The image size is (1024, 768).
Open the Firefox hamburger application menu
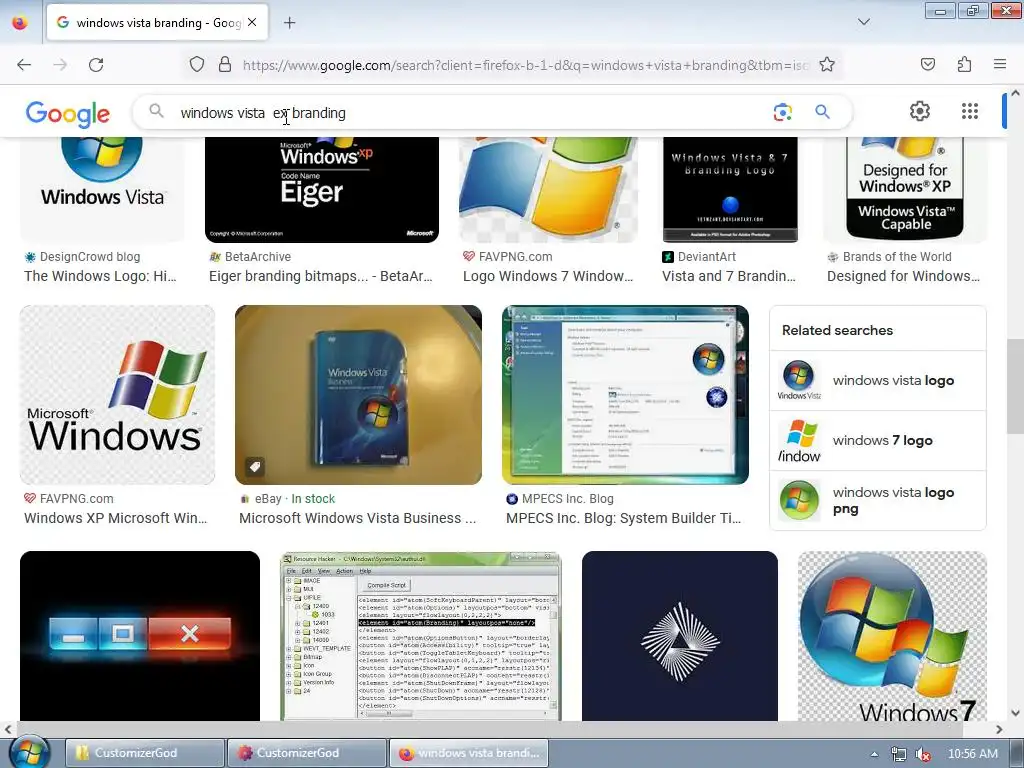(x=1000, y=64)
